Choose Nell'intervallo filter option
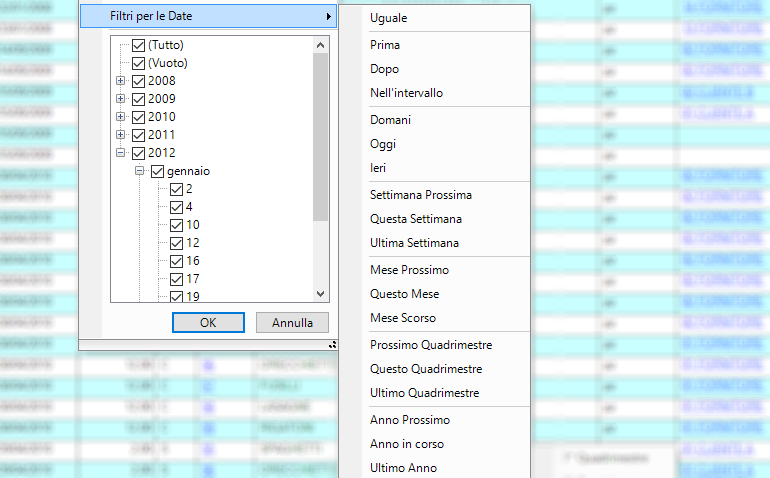Screen dimensions: 770x478 (406, 93)
